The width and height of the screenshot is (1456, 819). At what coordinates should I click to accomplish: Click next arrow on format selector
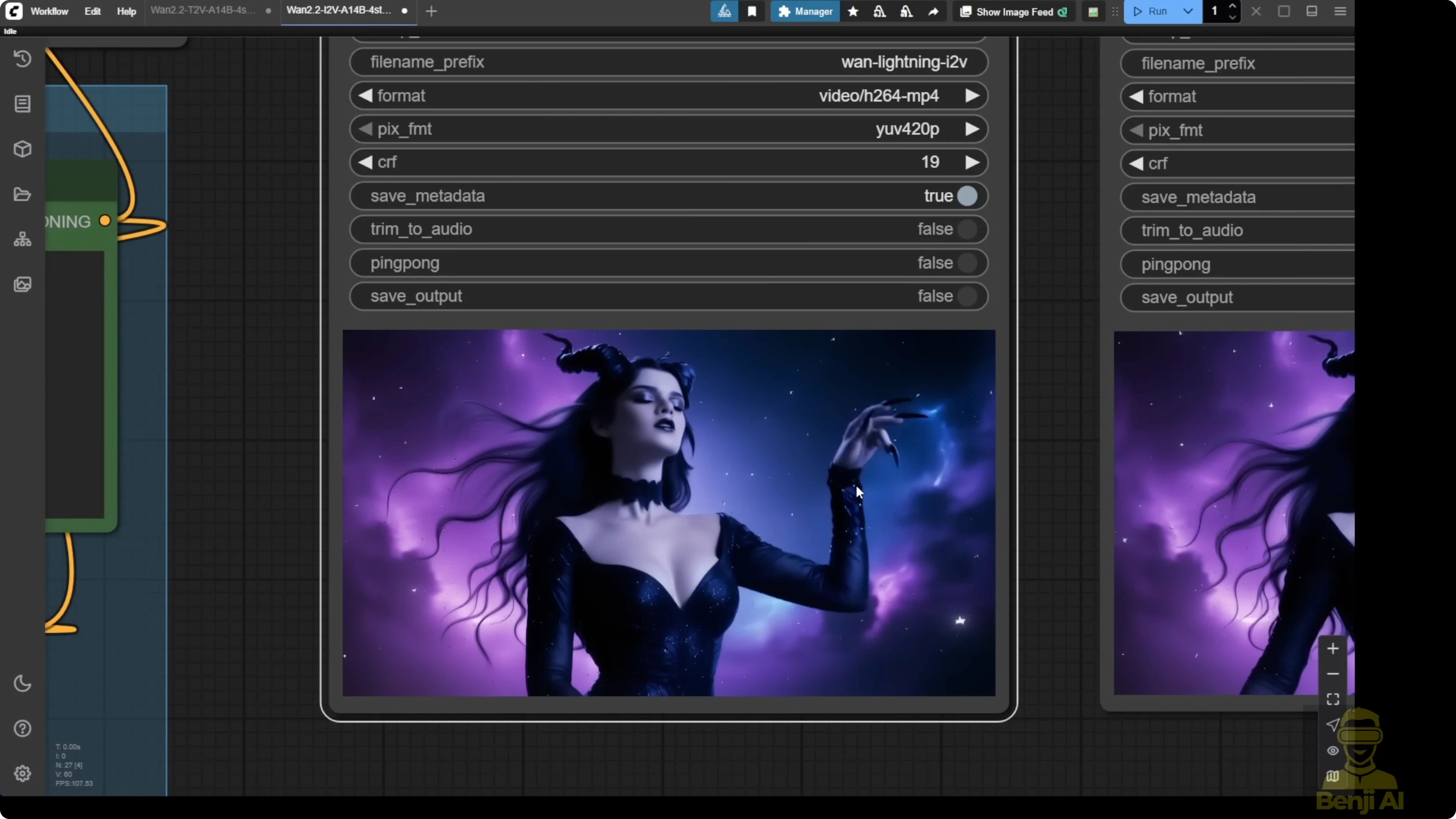click(972, 95)
